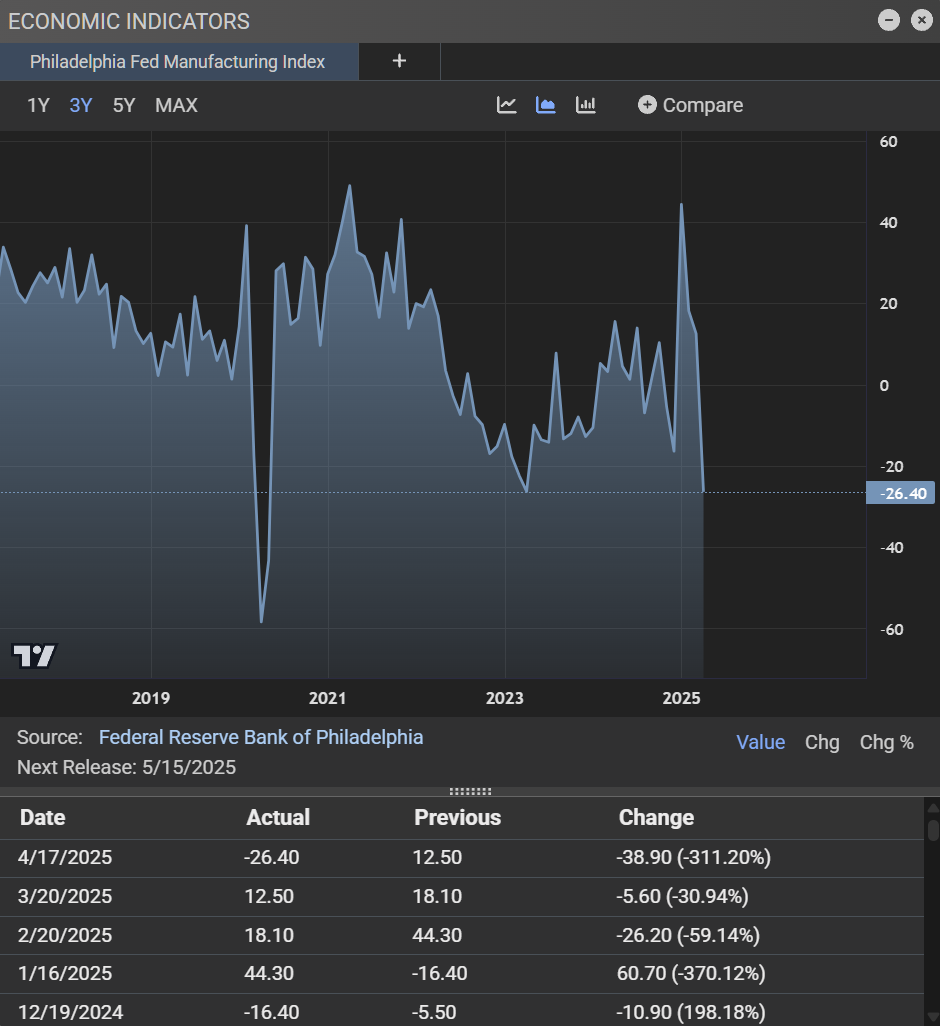Select the 4/17/2025 data row
This screenshot has height=1026, width=940.
(x=460, y=857)
